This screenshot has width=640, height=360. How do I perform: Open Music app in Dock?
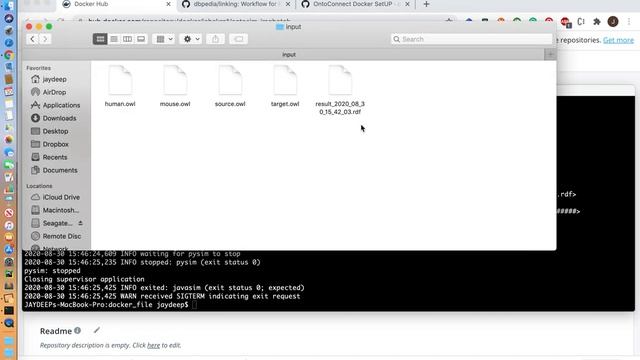coord(9,225)
